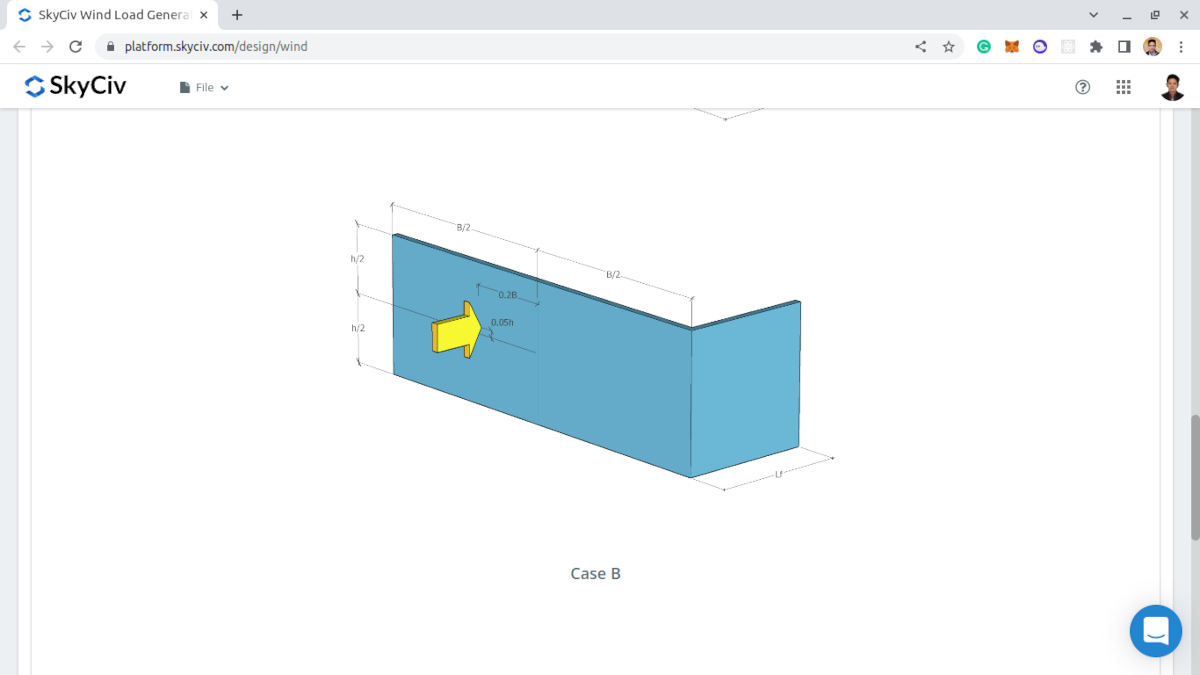This screenshot has width=1200, height=675.
Task: Click the SkyCiv logo
Action: click(x=75, y=87)
